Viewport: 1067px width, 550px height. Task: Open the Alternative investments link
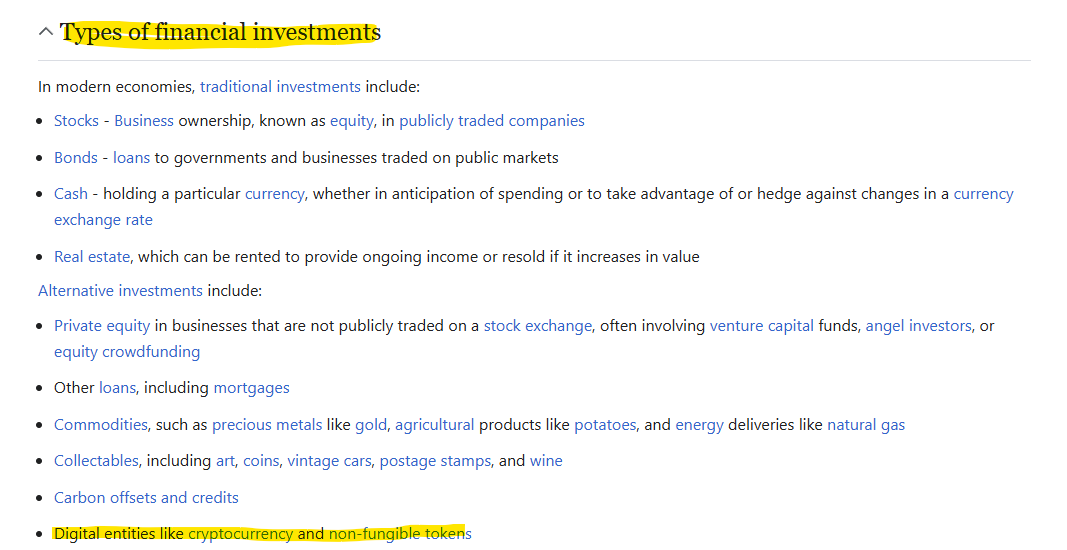click(120, 291)
